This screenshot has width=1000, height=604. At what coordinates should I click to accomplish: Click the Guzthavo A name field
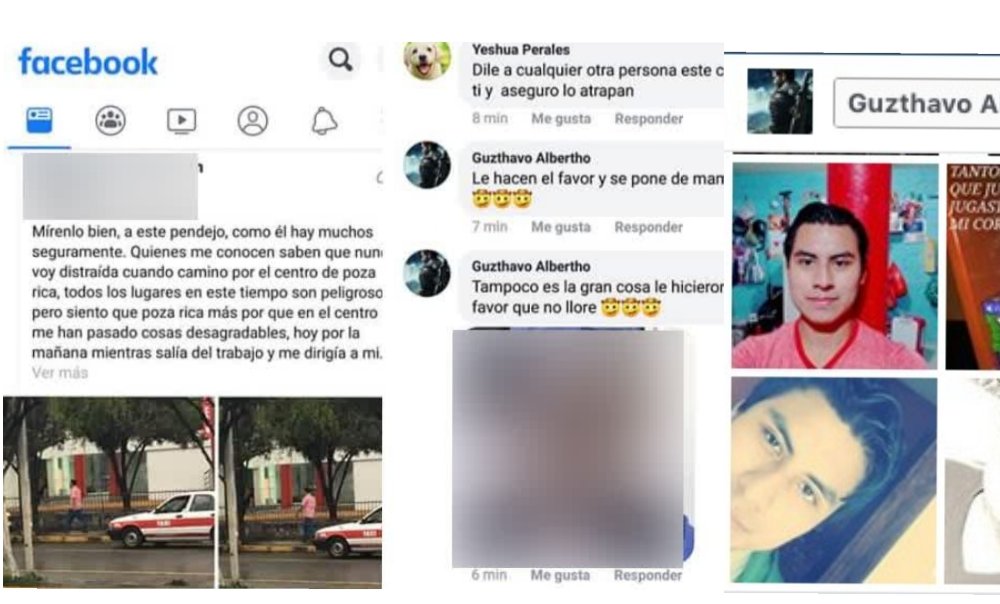point(916,103)
